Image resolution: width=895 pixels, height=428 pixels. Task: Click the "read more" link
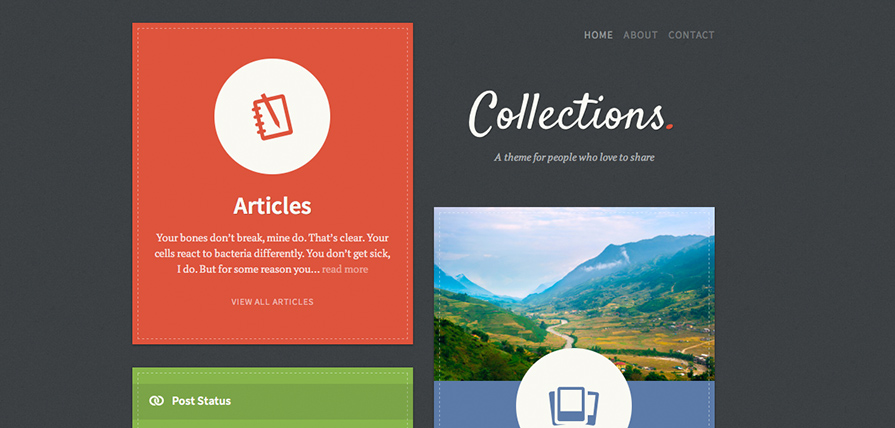(x=345, y=269)
